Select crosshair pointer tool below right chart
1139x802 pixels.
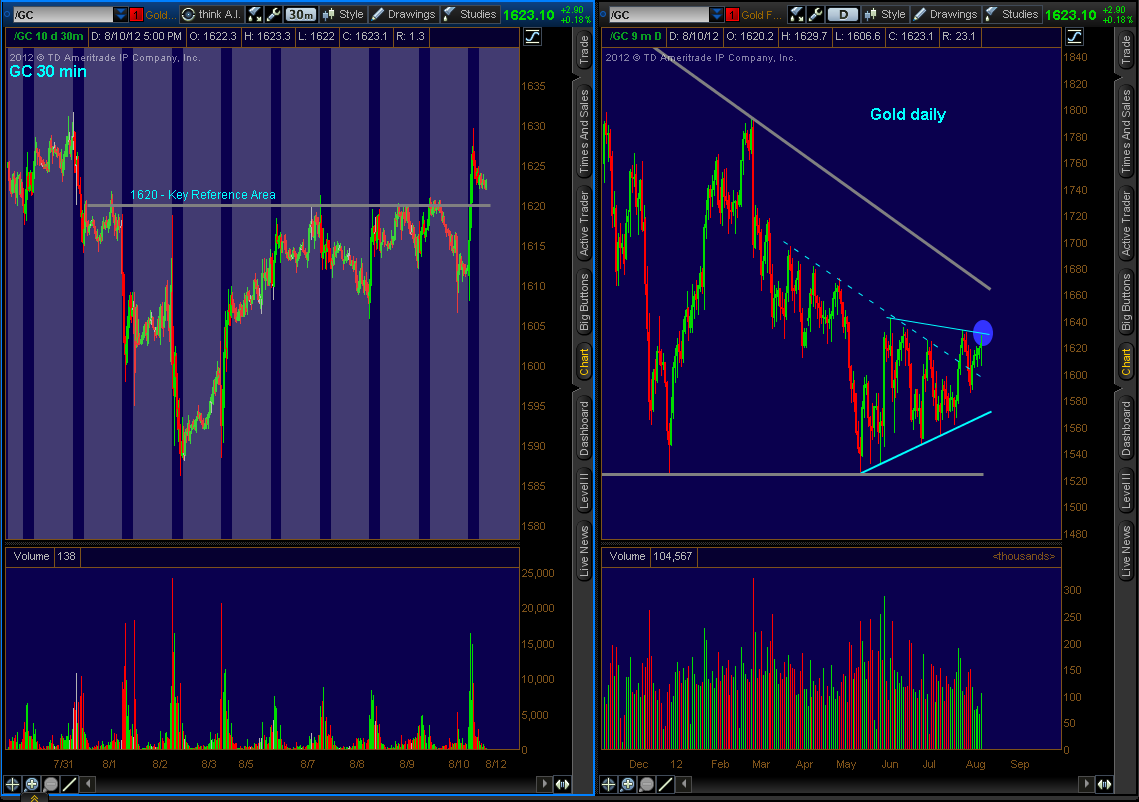pyautogui.click(x=609, y=784)
